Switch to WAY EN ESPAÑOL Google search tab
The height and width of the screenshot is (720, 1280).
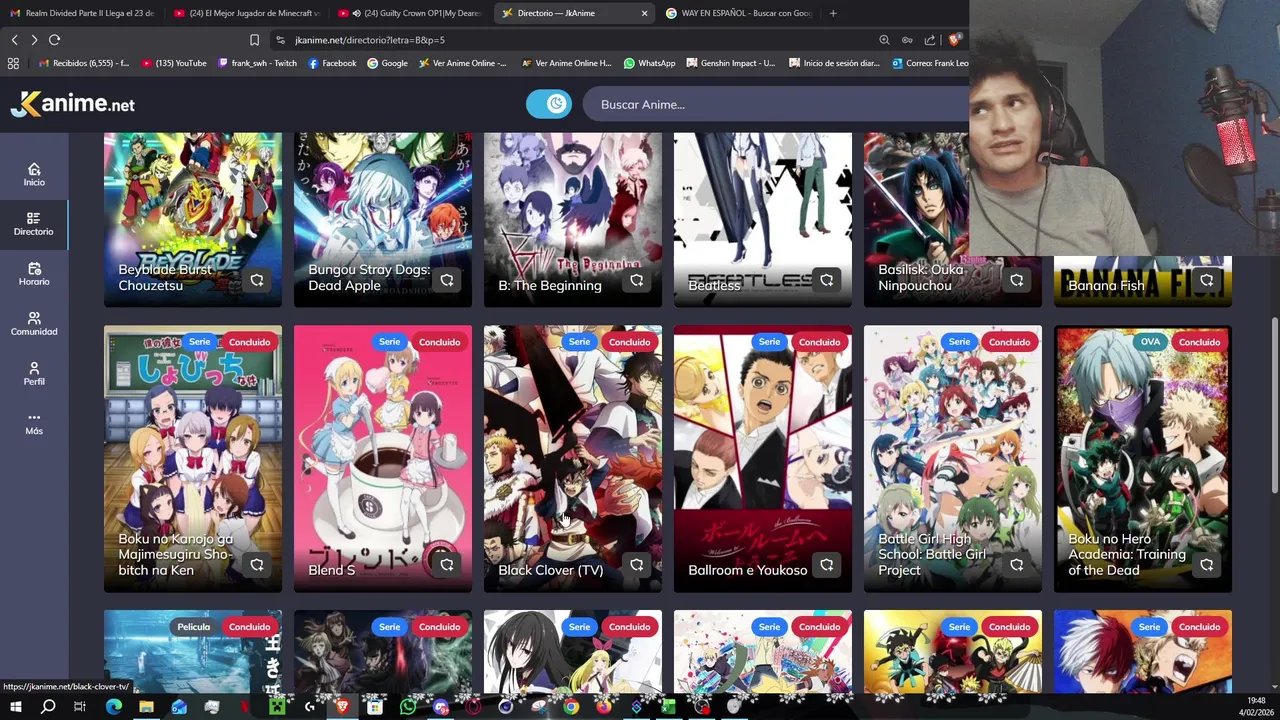(x=738, y=13)
